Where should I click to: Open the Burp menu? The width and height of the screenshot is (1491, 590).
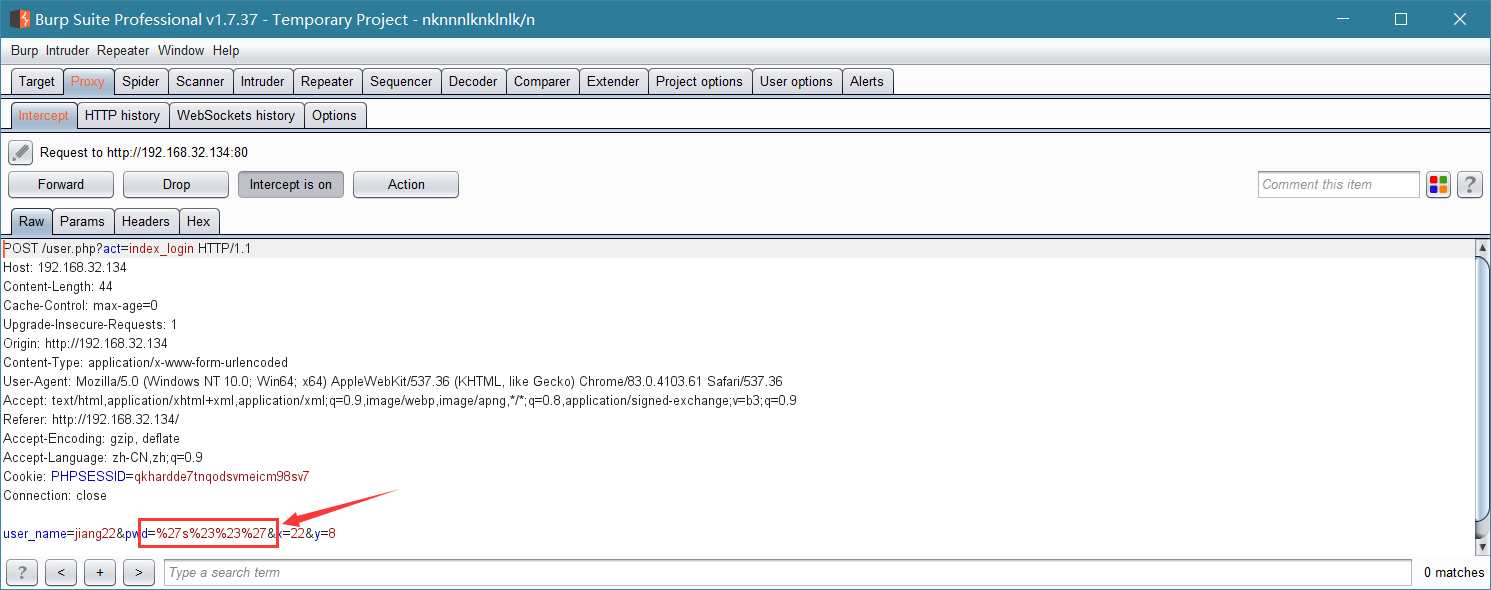coord(24,51)
